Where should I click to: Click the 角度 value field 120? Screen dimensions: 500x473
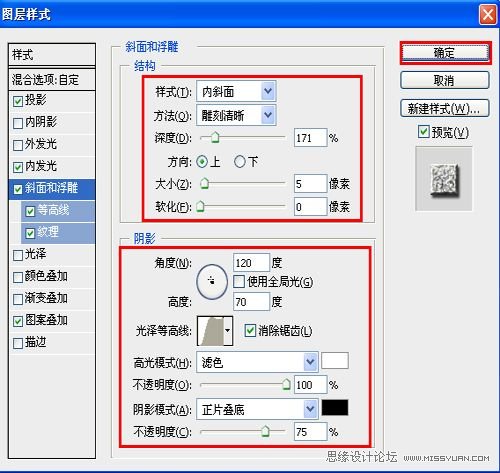[251, 263]
